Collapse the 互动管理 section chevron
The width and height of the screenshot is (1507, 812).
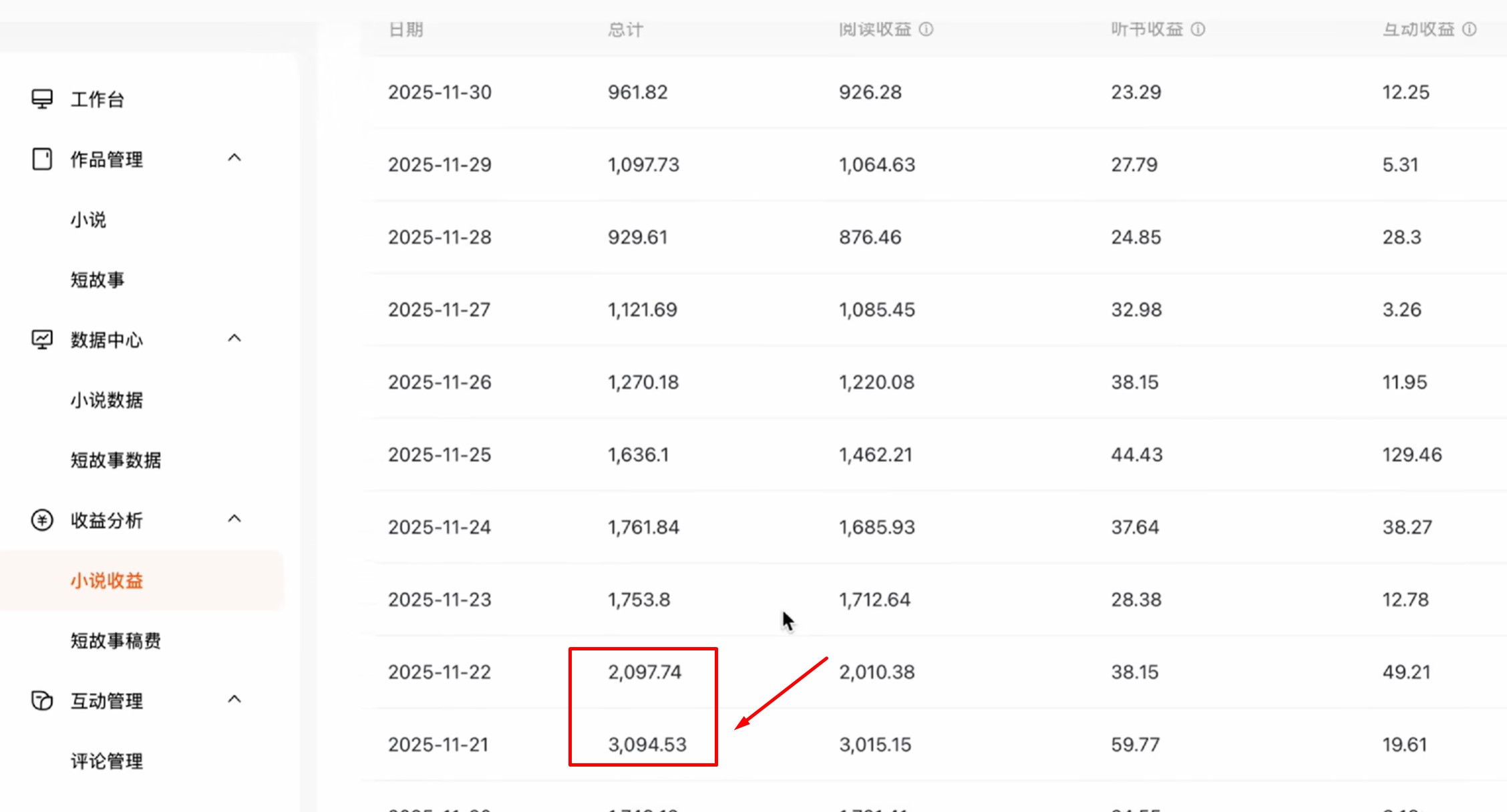tap(234, 699)
